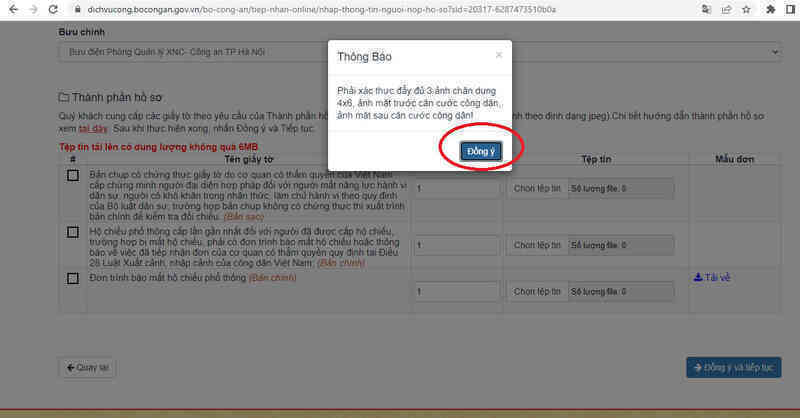Click Đồng ý và tiếp tục button

(x=734, y=367)
